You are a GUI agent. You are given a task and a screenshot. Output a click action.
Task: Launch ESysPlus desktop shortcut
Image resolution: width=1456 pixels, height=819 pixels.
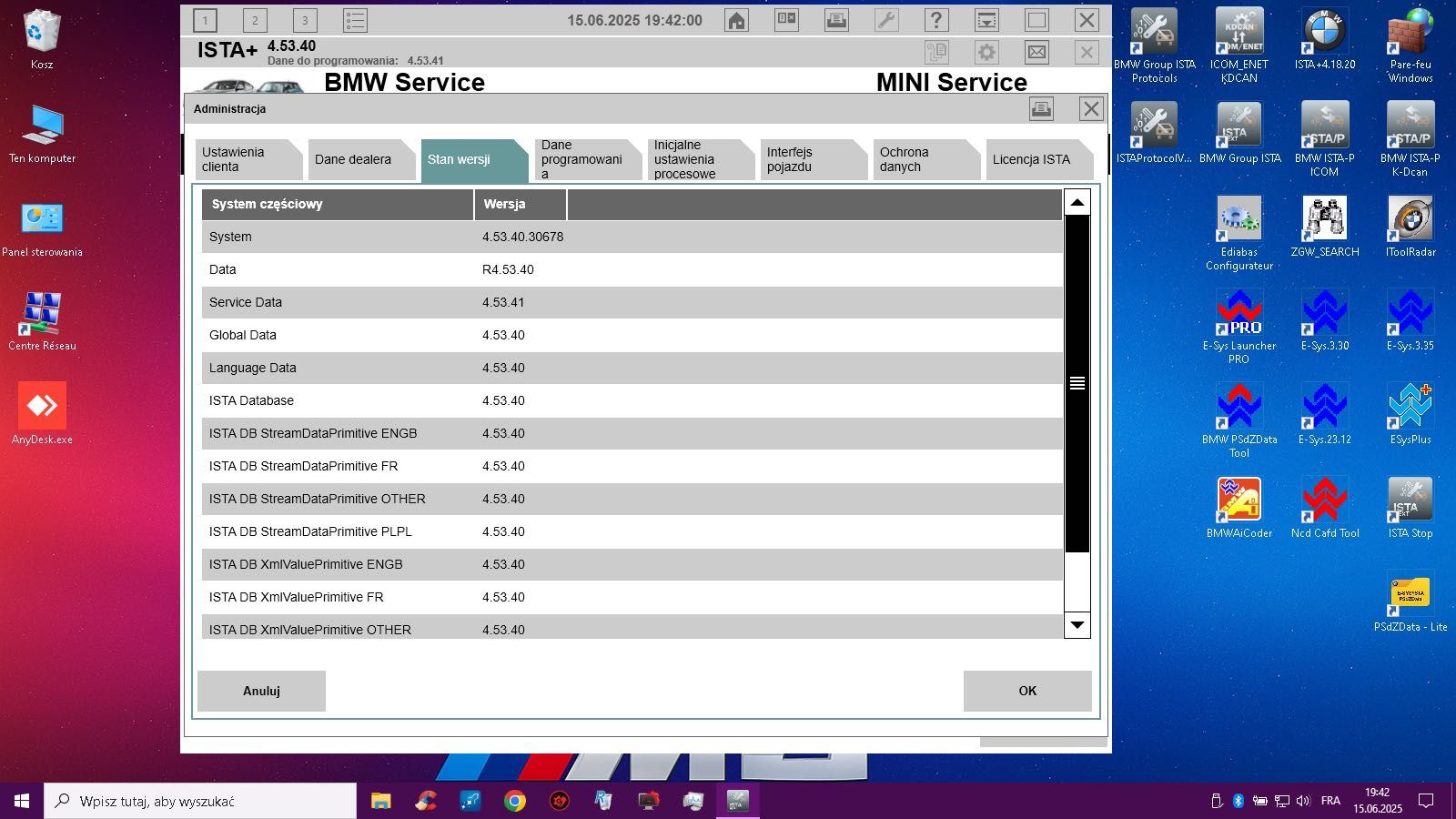coord(1410,415)
